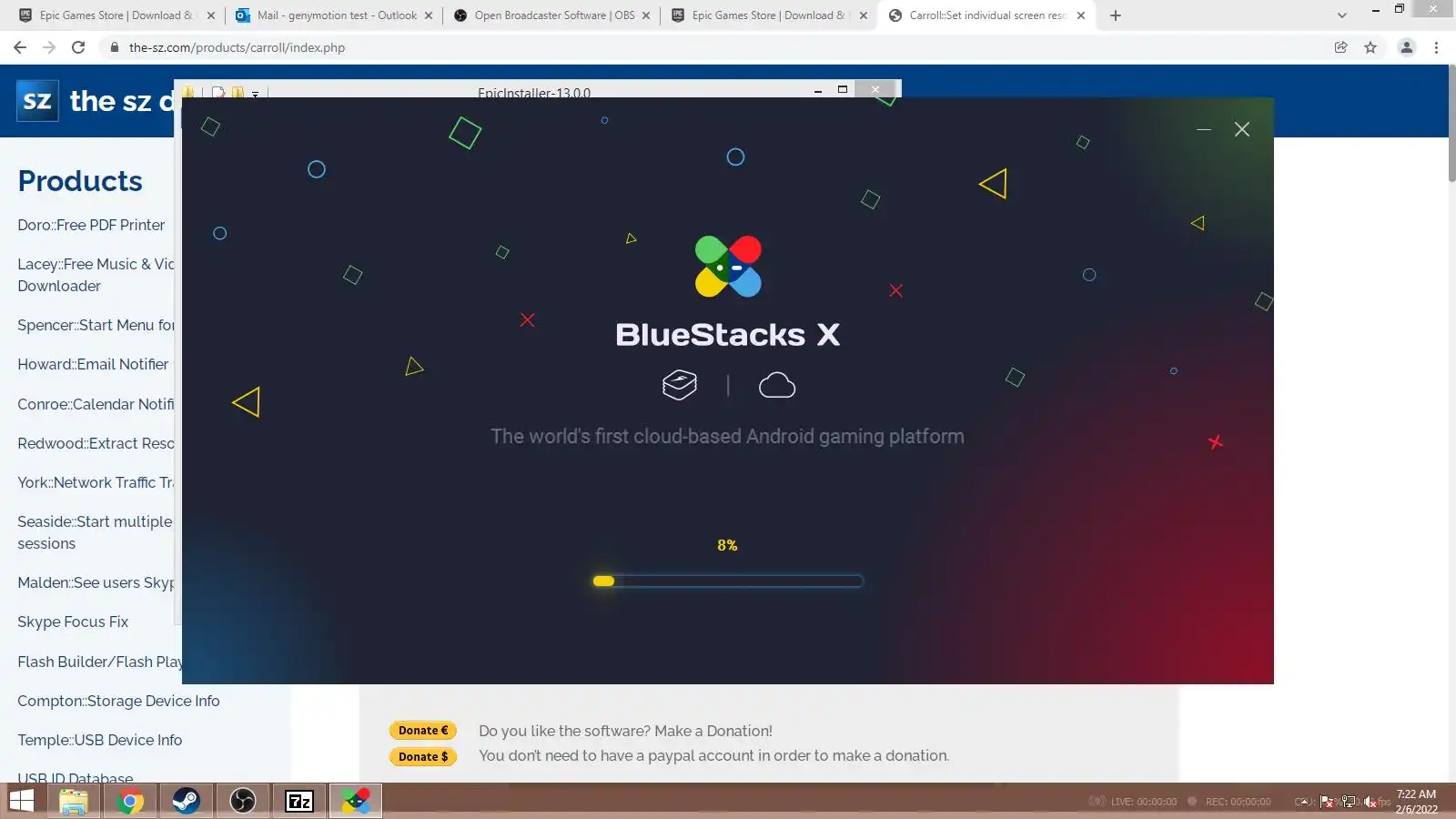This screenshot has width=1456, height=819.
Task: Open the Chrome three-dot menu
Action: (1436, 47)
